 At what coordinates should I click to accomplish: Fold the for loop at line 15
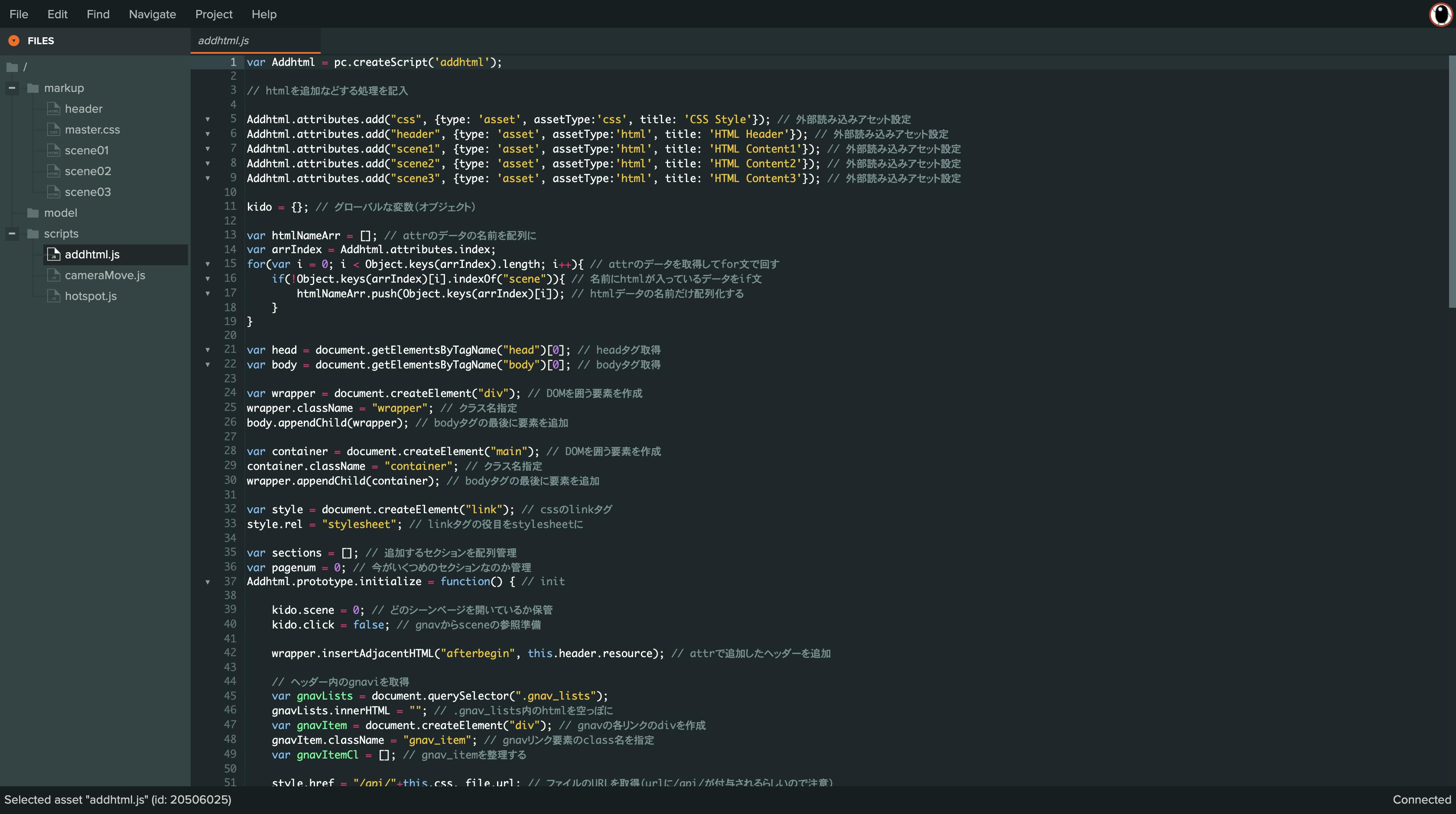[x=208, y=264]
